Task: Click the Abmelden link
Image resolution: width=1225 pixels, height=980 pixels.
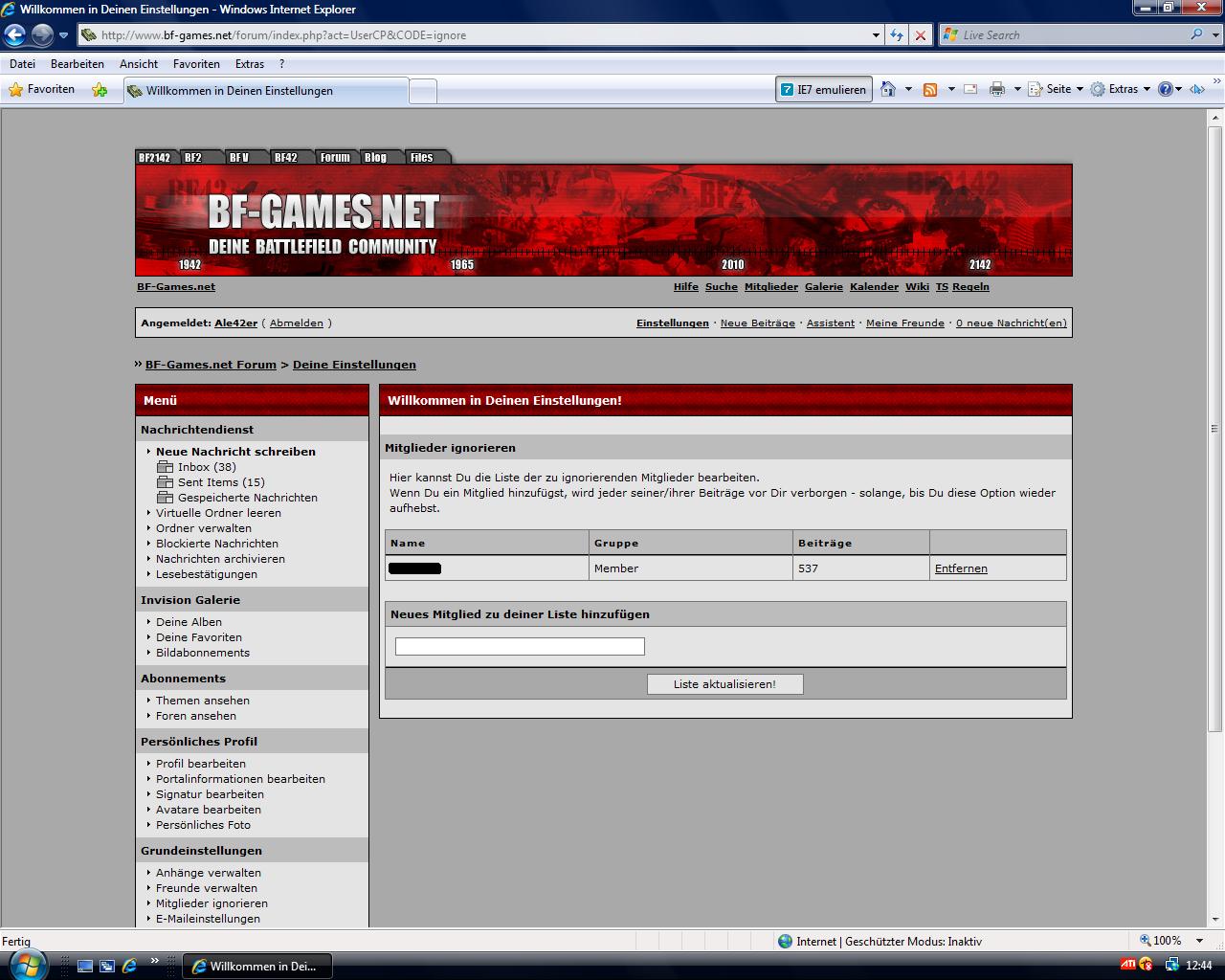Action: (297, 323)
